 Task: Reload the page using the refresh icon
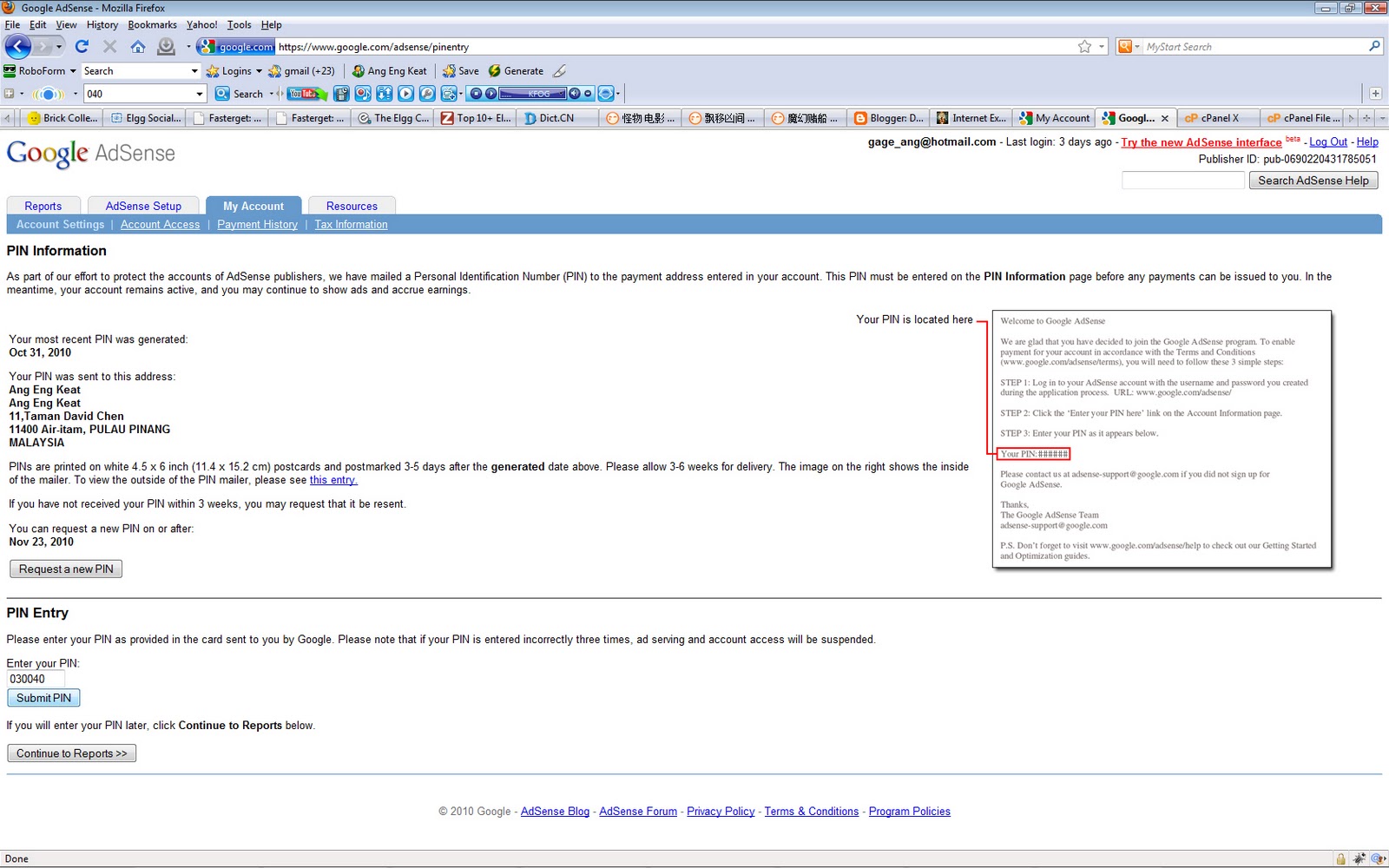[82, 46]
